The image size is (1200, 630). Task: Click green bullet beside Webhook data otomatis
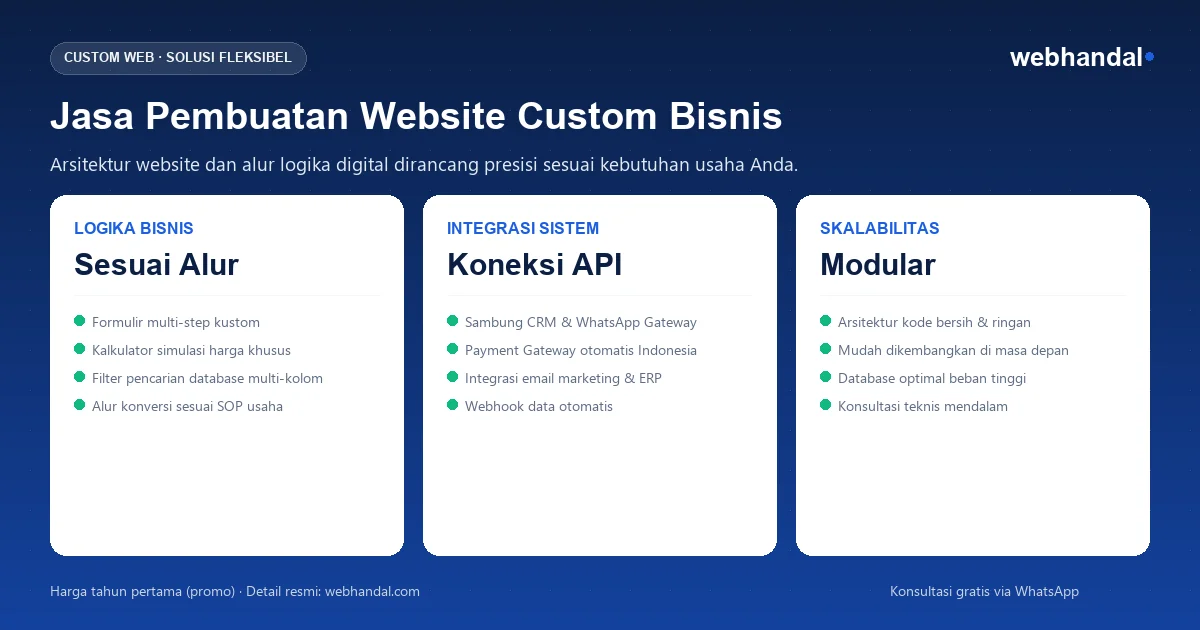453,405
